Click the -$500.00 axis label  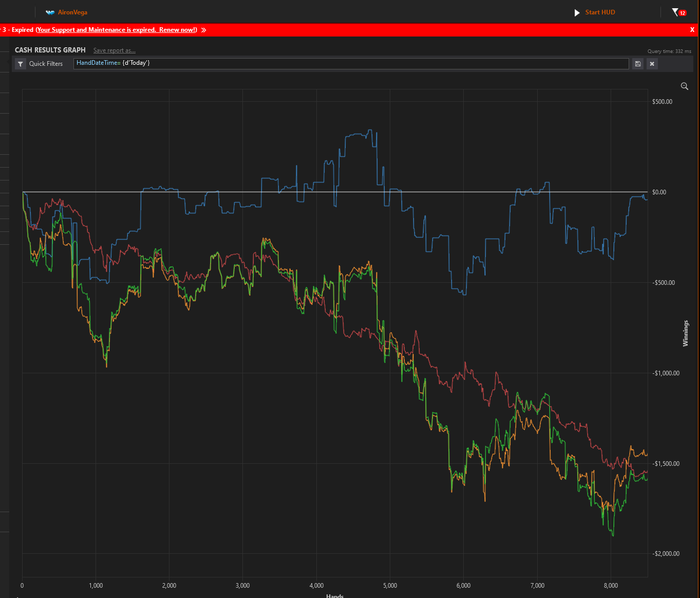tap(663, 282)
